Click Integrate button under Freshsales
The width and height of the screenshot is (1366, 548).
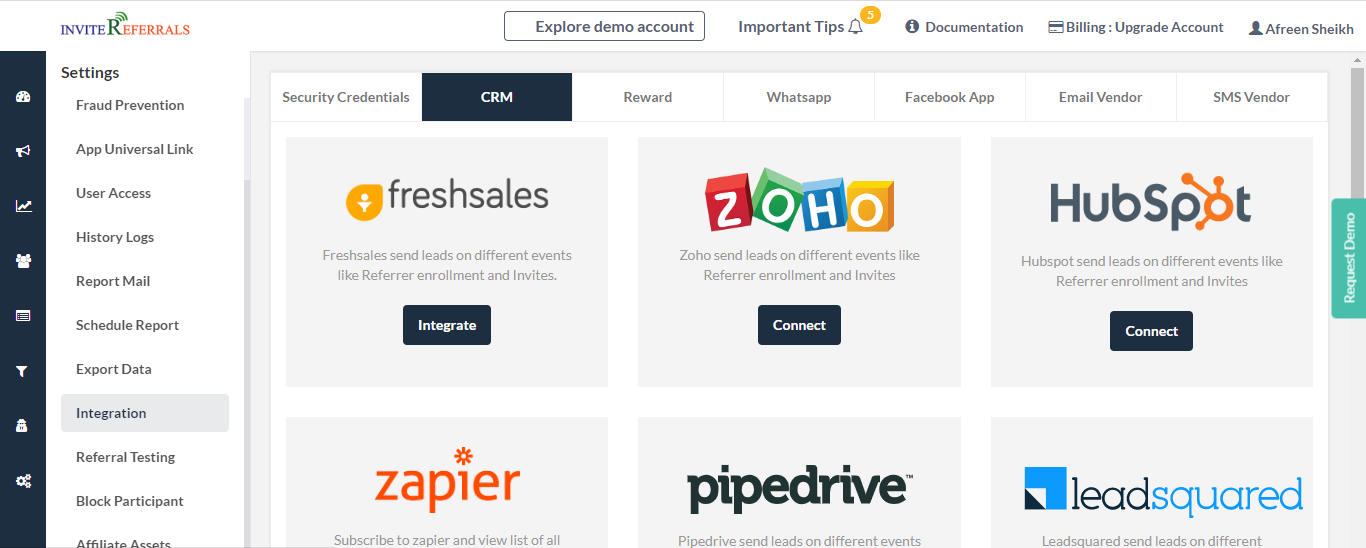(x=447, y=325)
